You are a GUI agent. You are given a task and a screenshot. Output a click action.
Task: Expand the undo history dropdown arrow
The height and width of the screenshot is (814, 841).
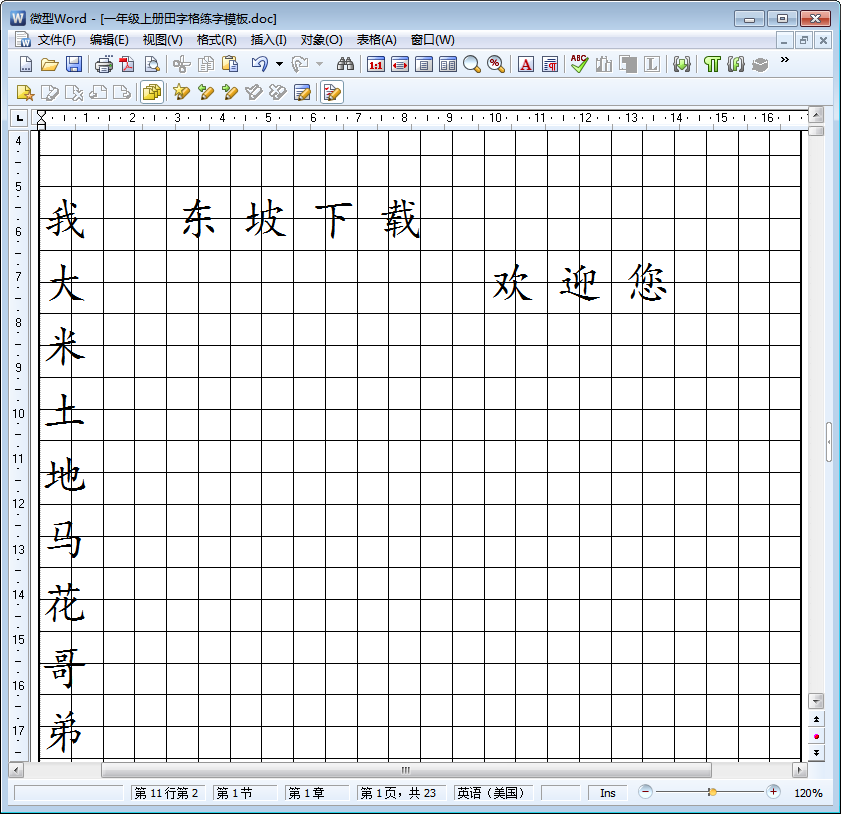(x=279, y=64)
